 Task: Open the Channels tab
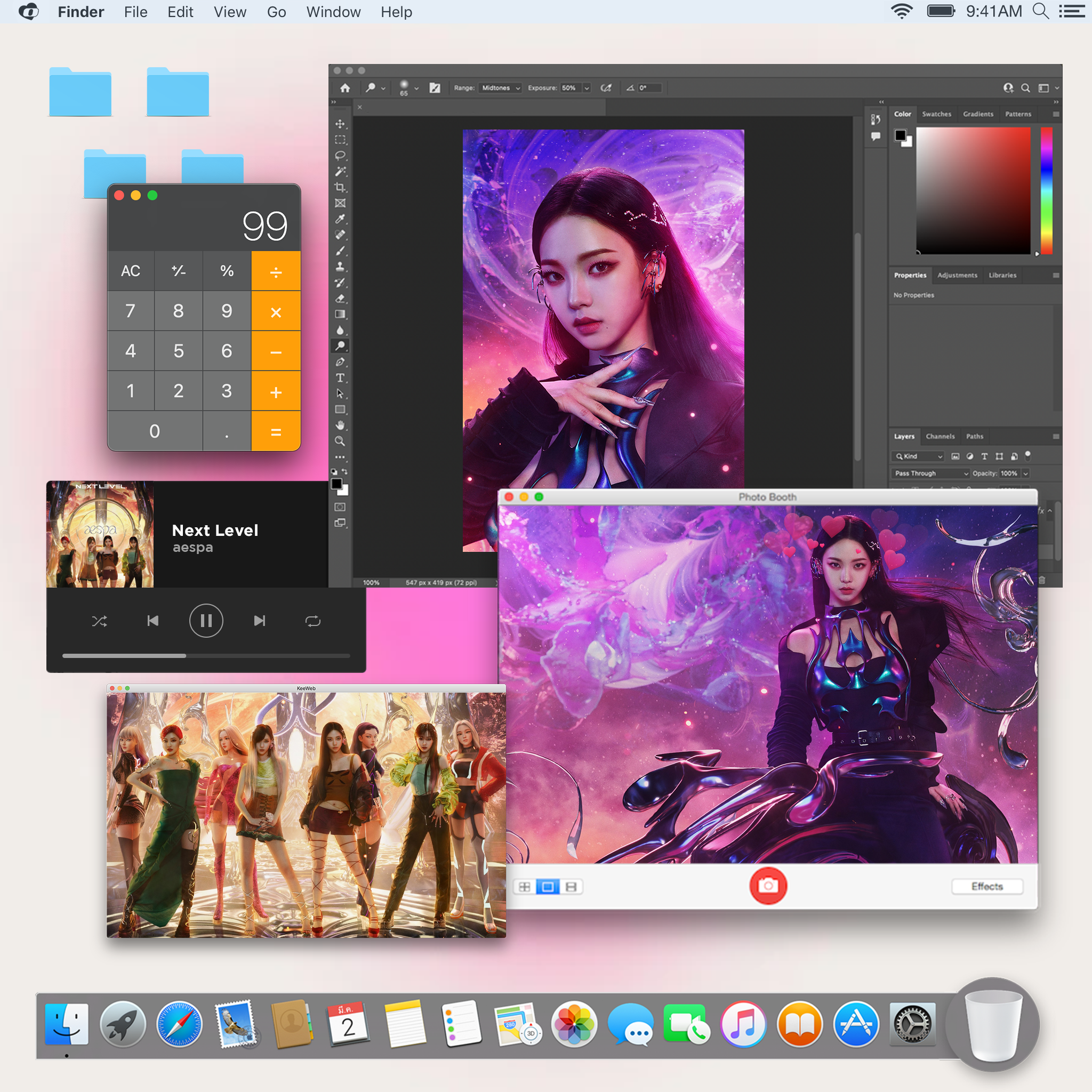(940, 436)
